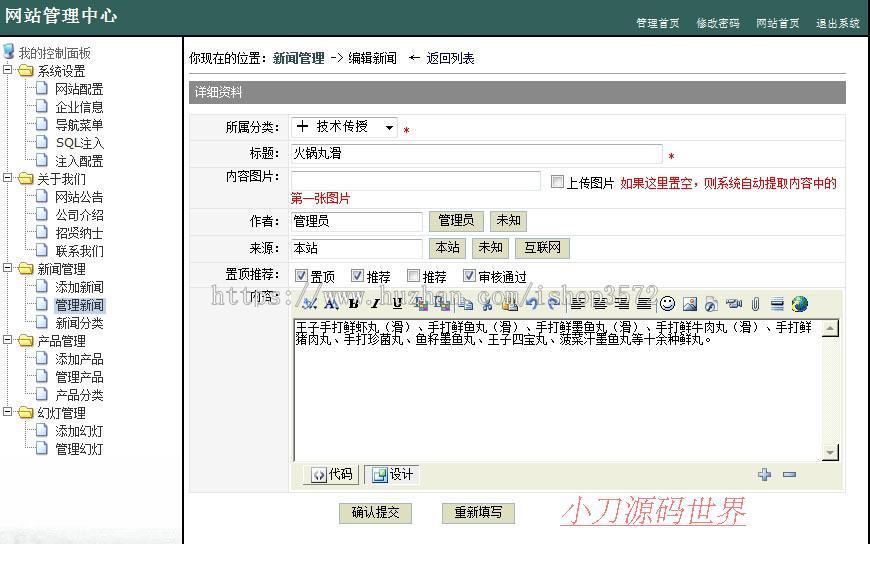Submit the form with 确认提交 button

click(x=375, y=513)
